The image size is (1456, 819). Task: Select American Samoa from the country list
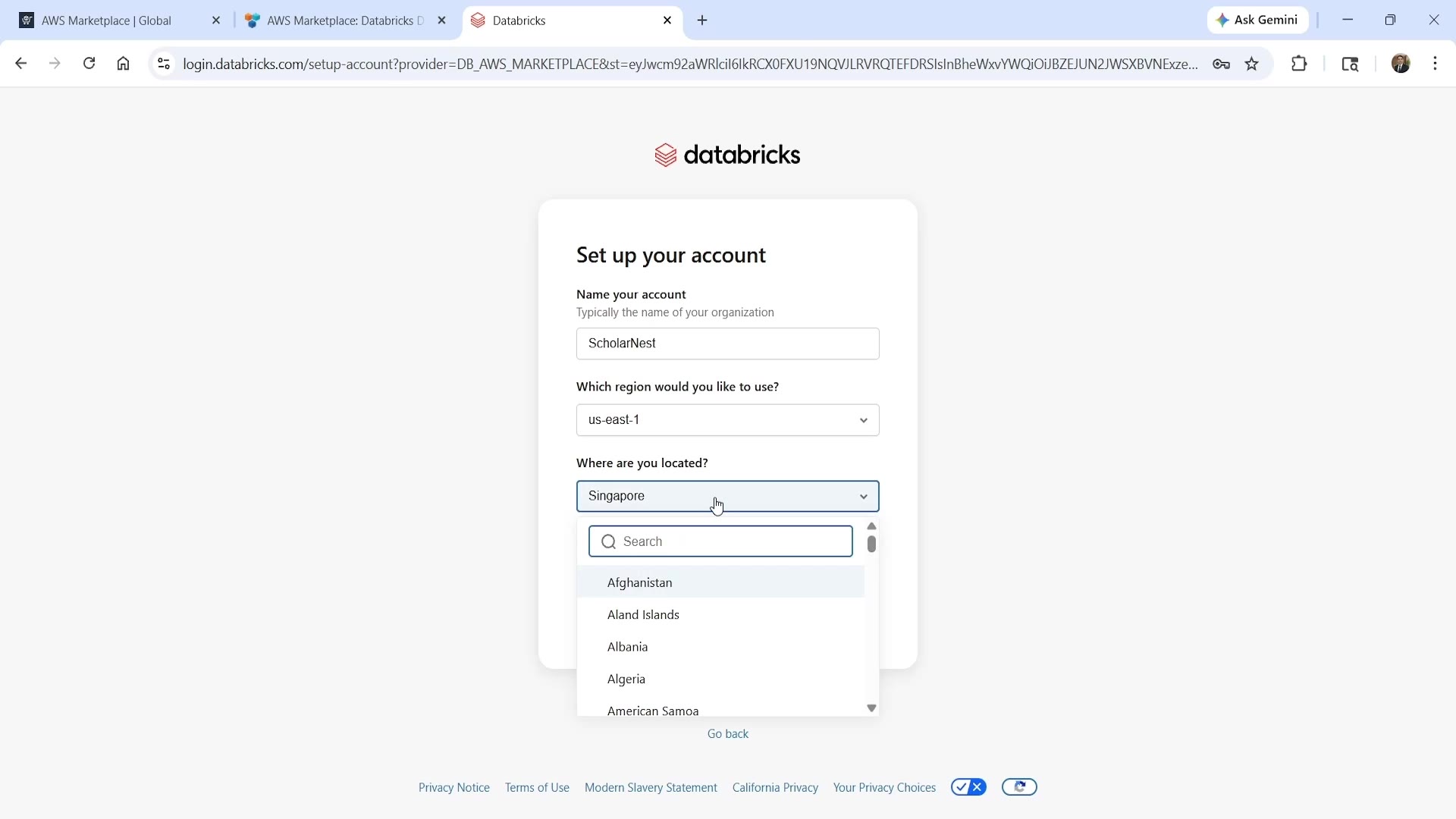pos(721,709)
